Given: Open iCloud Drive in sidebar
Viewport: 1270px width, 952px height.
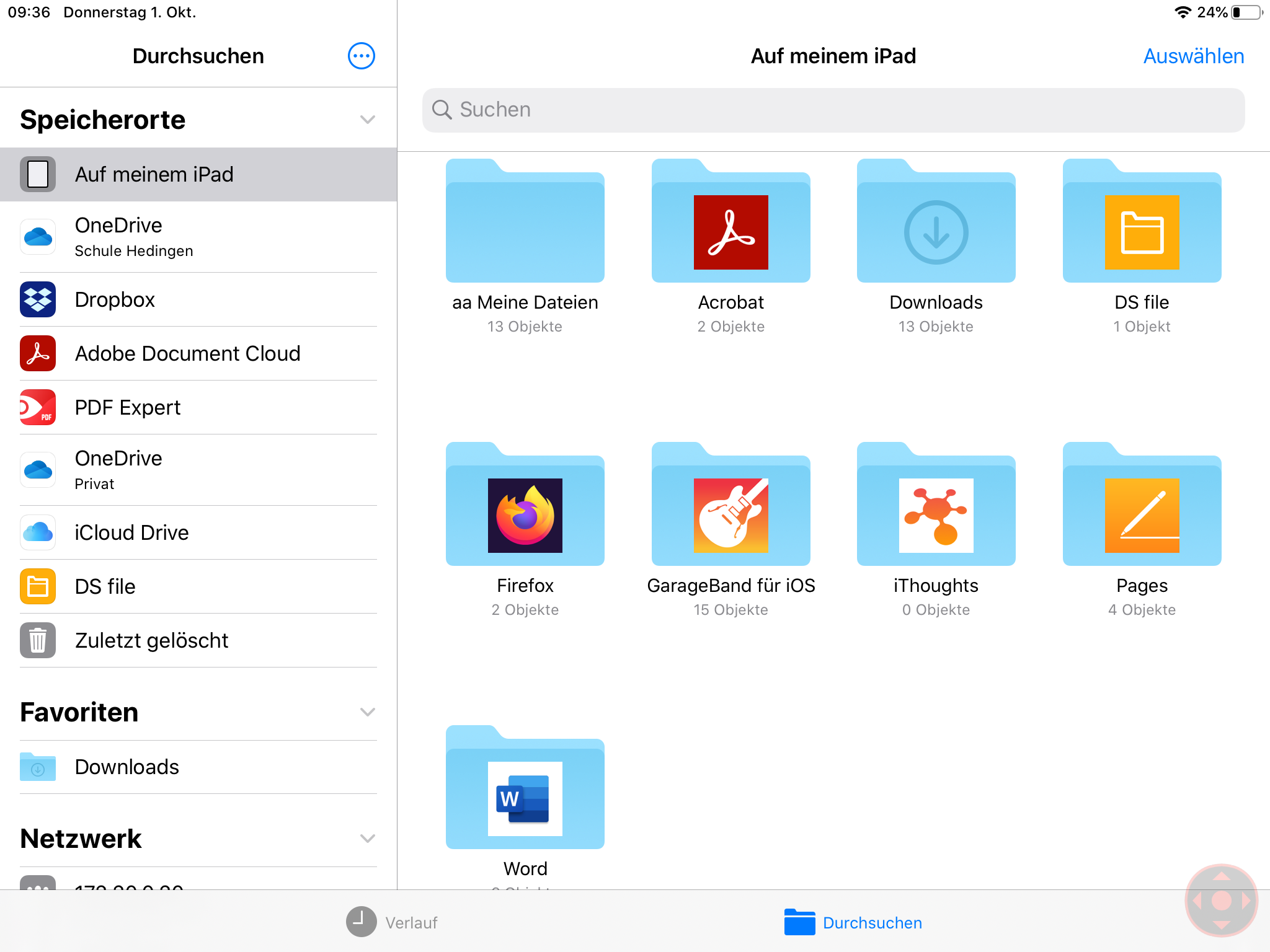Looking at the screenshot, I should [198, 532].
